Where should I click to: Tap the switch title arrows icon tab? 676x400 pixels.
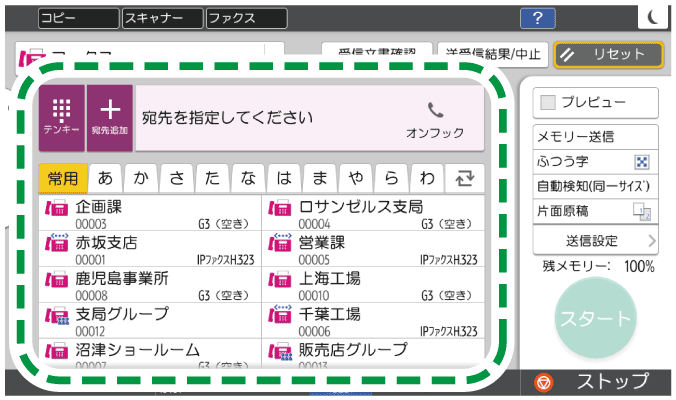(x=464, y=178)
